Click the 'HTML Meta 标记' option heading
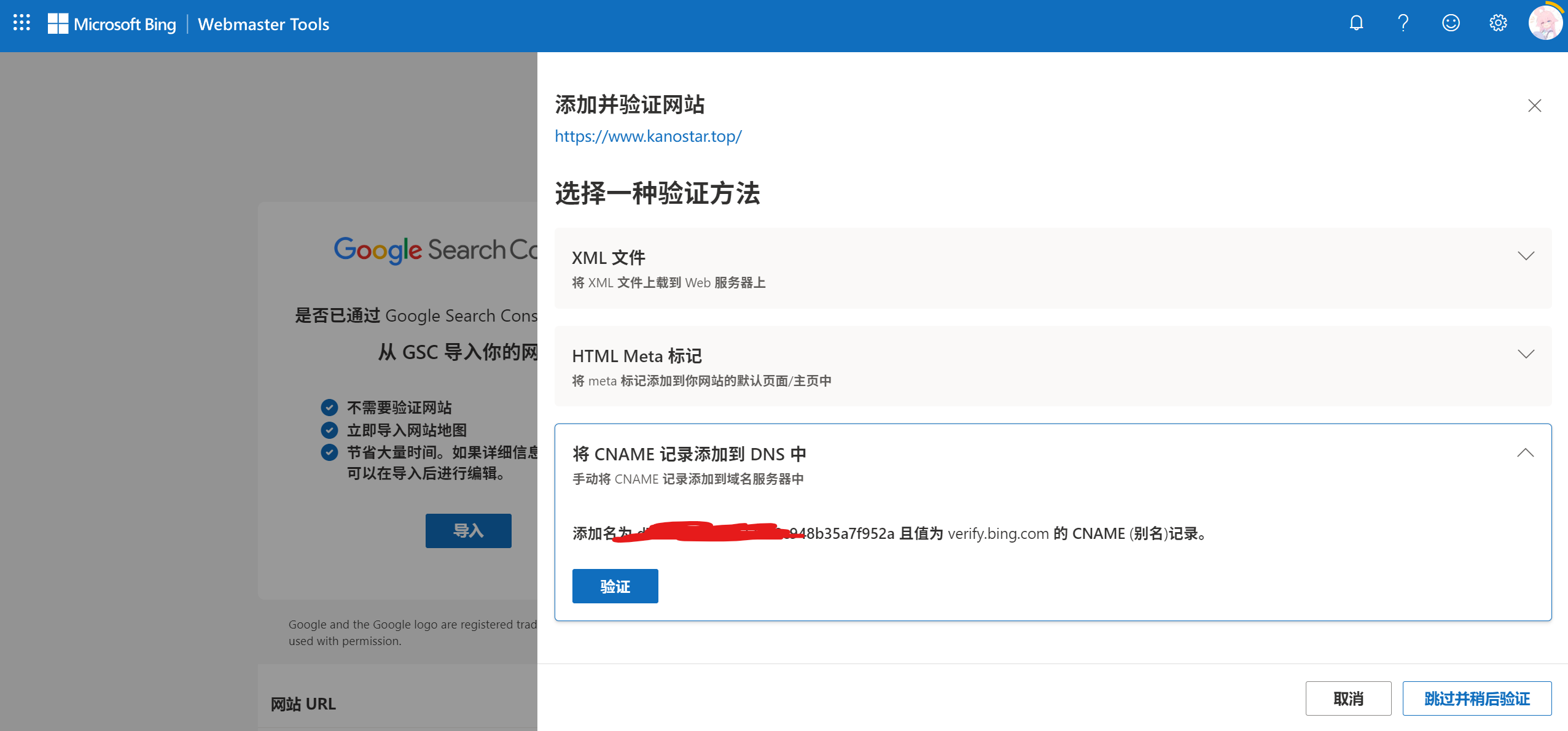 pyautogui.click(x=637, y=356)
